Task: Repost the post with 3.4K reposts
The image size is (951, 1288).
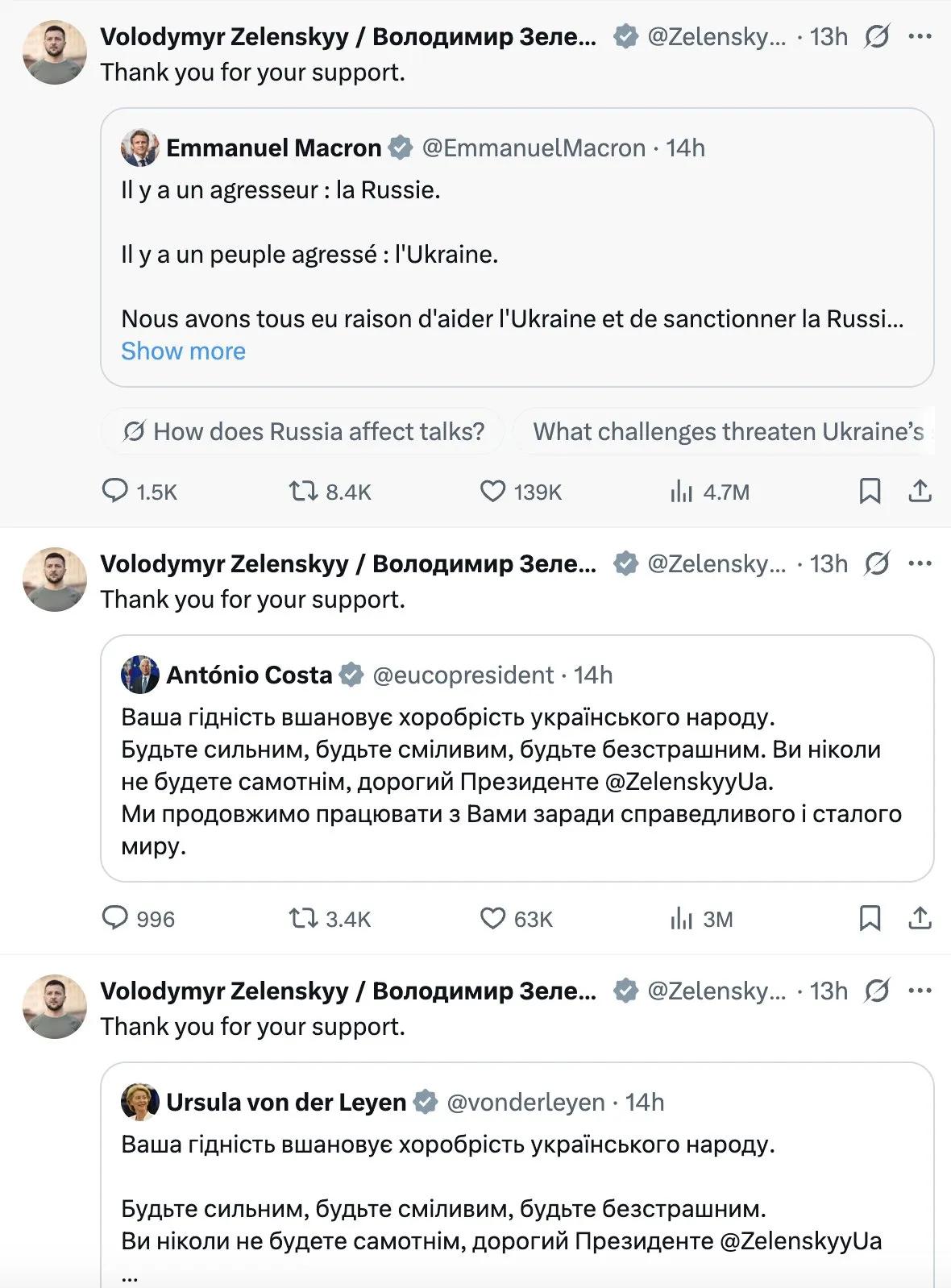Action: [330, 919]
